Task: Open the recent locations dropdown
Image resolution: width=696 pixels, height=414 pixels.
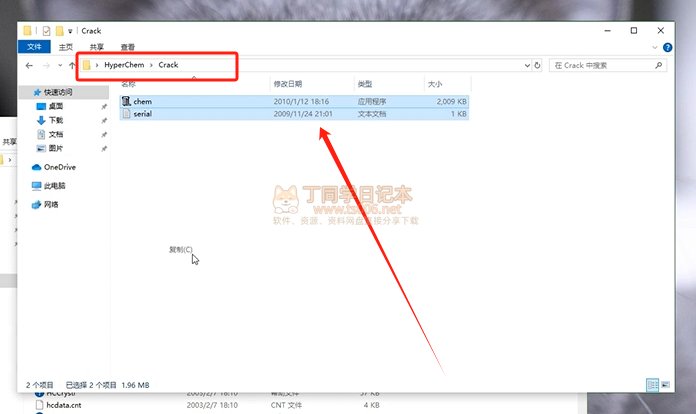Action: pyautogui.click(x=60, y=65)
